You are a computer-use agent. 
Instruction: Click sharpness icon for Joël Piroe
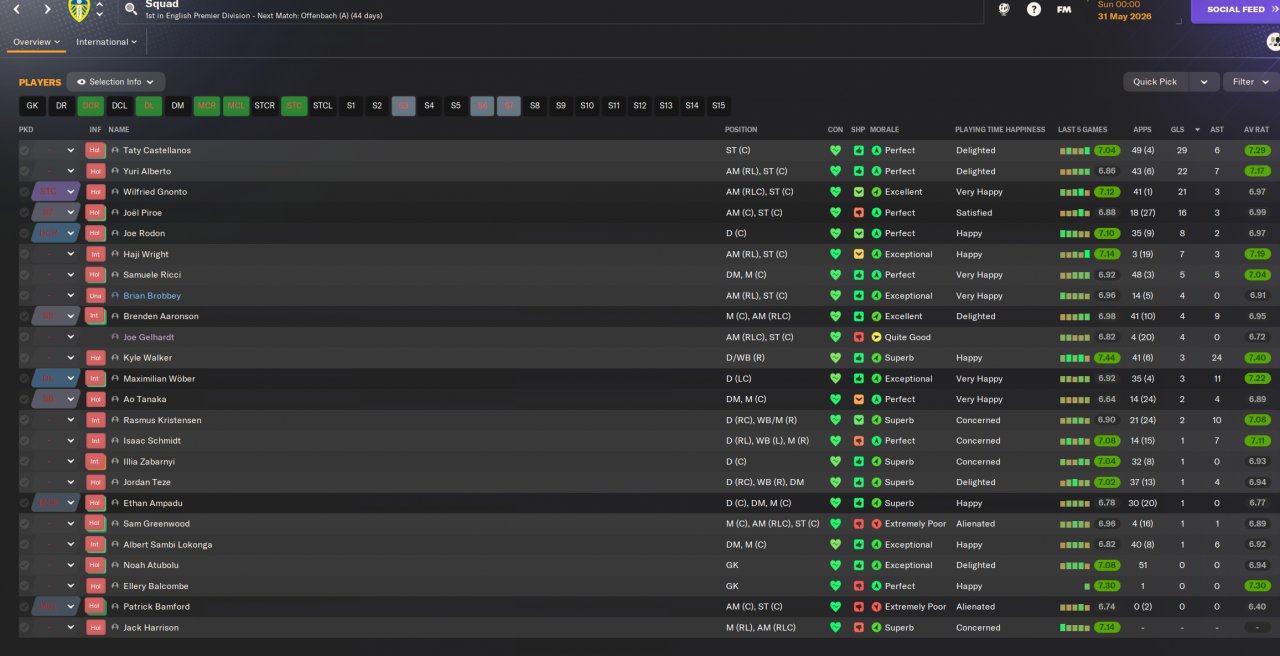(858, 213)
